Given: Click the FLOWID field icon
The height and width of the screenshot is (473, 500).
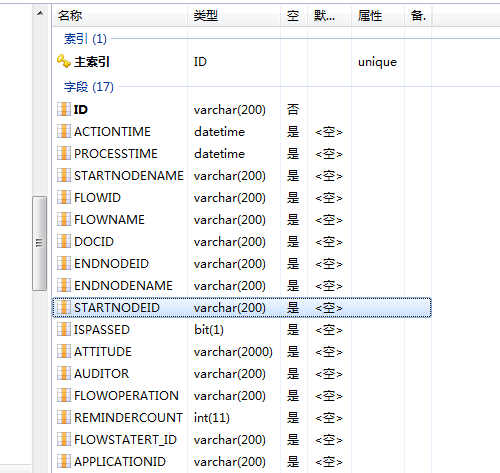Looking at the screenshot, I should pos(63,197).
